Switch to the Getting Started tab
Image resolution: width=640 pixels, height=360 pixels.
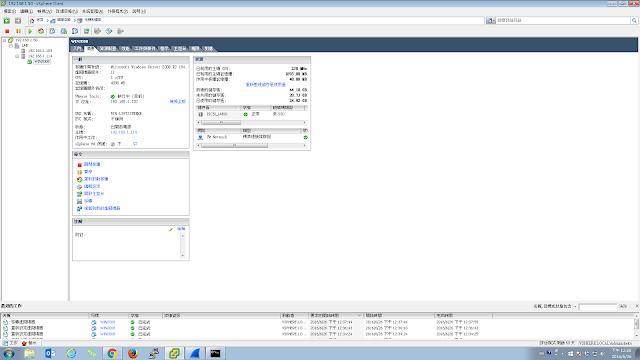pos(77,49)
